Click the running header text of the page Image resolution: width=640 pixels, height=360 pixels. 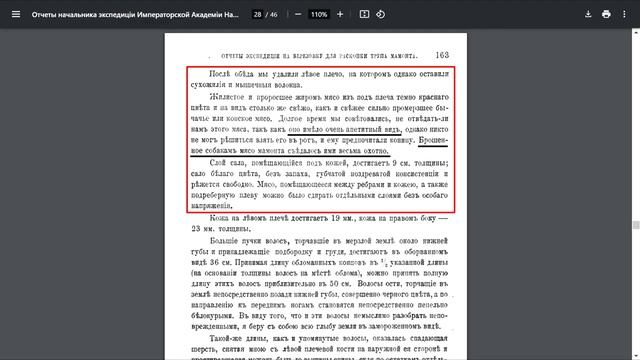tap(319, 56)
